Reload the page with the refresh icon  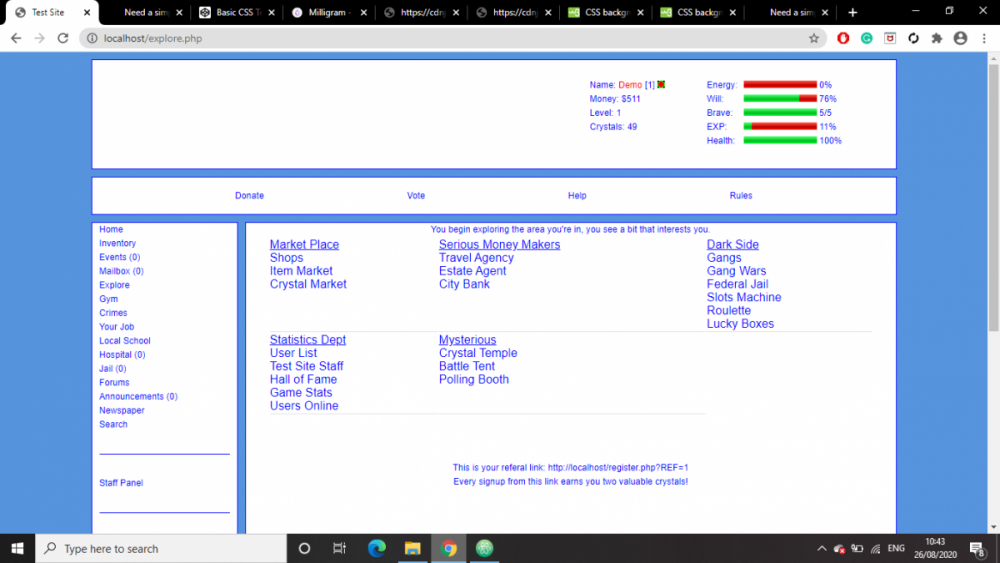click(62, 38)
